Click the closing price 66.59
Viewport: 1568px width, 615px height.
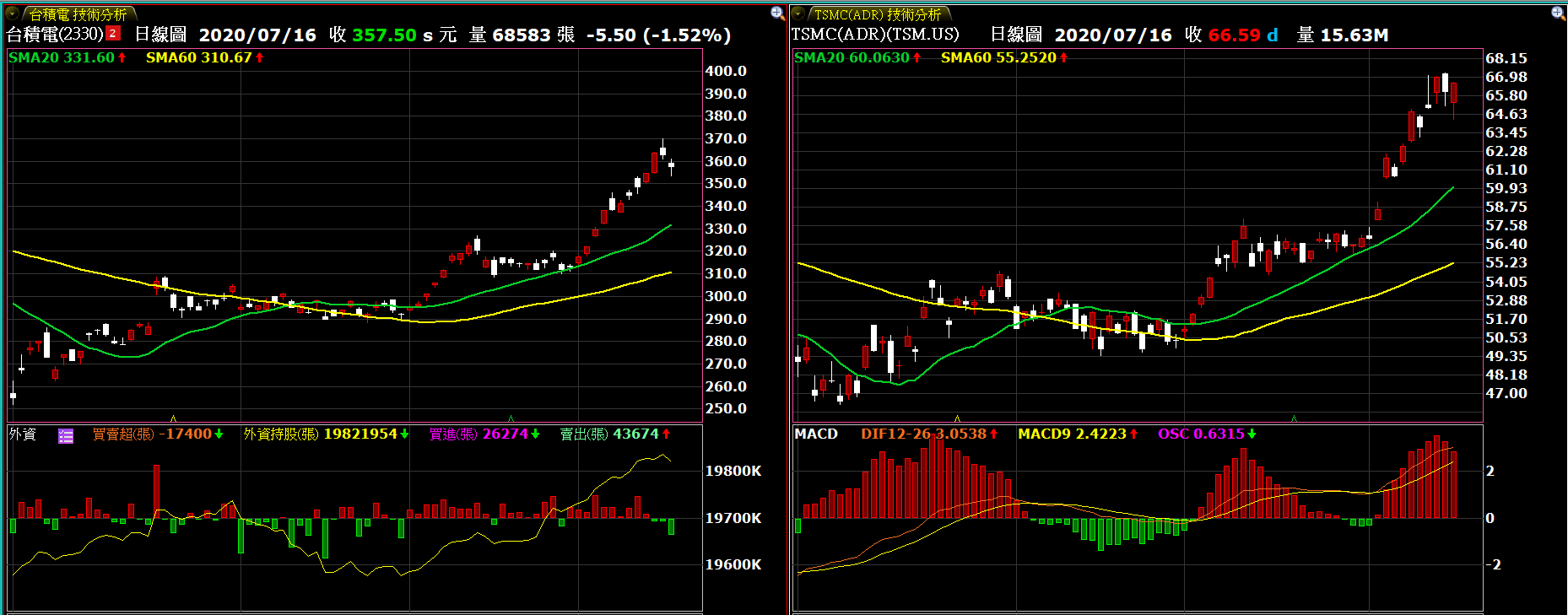1234,35
